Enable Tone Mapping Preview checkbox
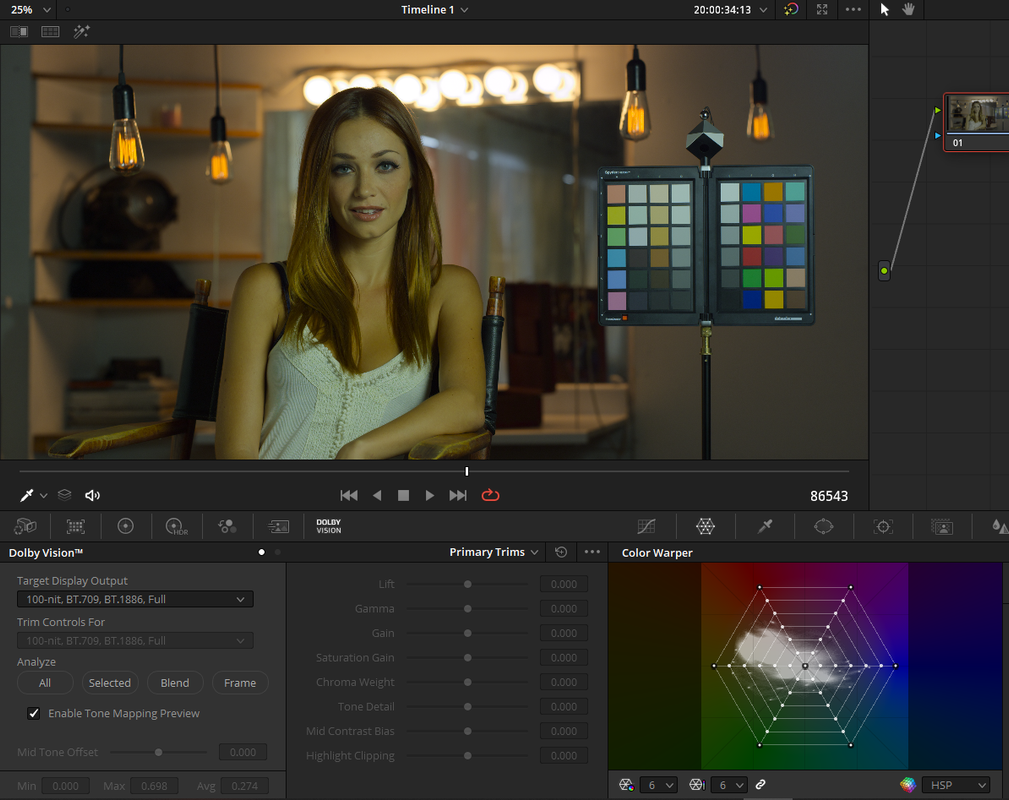 coord(33,713)
